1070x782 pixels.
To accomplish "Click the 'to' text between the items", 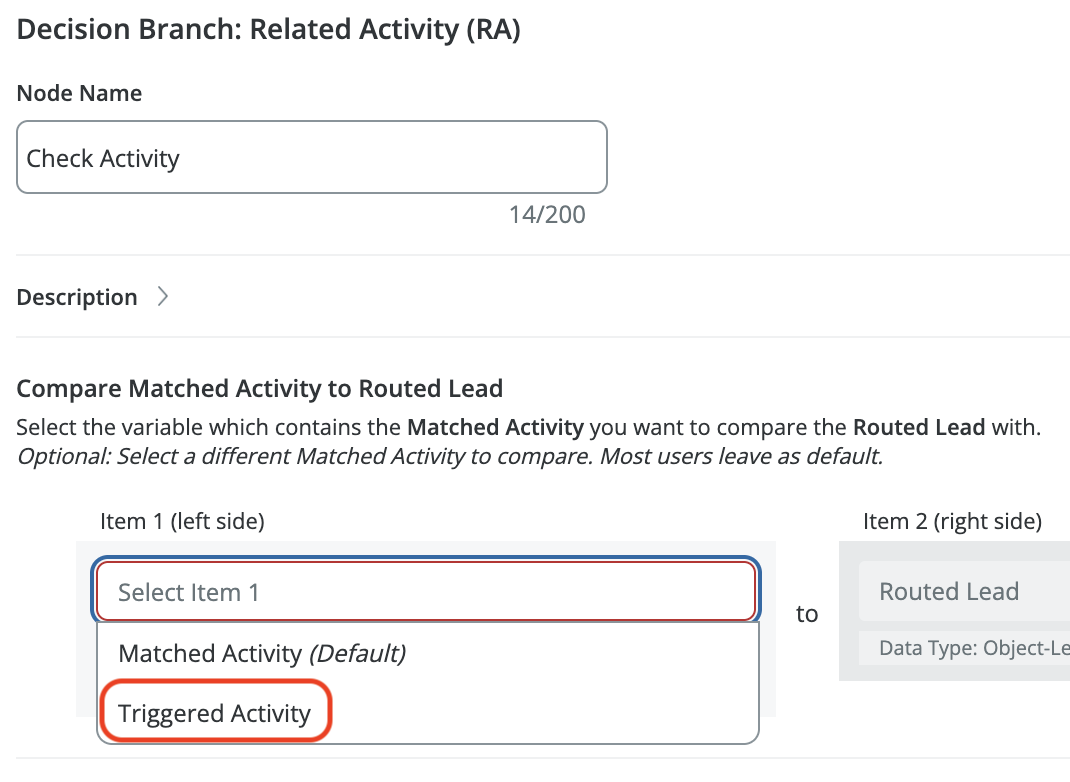I will (807, 613).
